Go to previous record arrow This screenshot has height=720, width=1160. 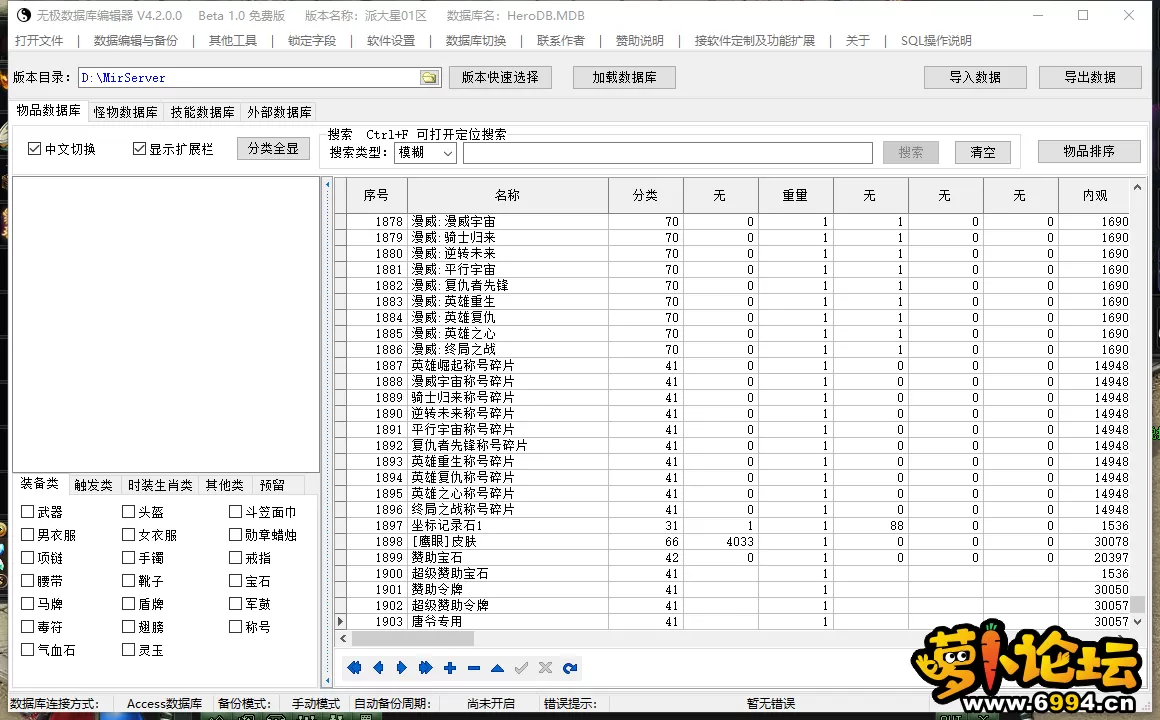[x=378, y=668]
